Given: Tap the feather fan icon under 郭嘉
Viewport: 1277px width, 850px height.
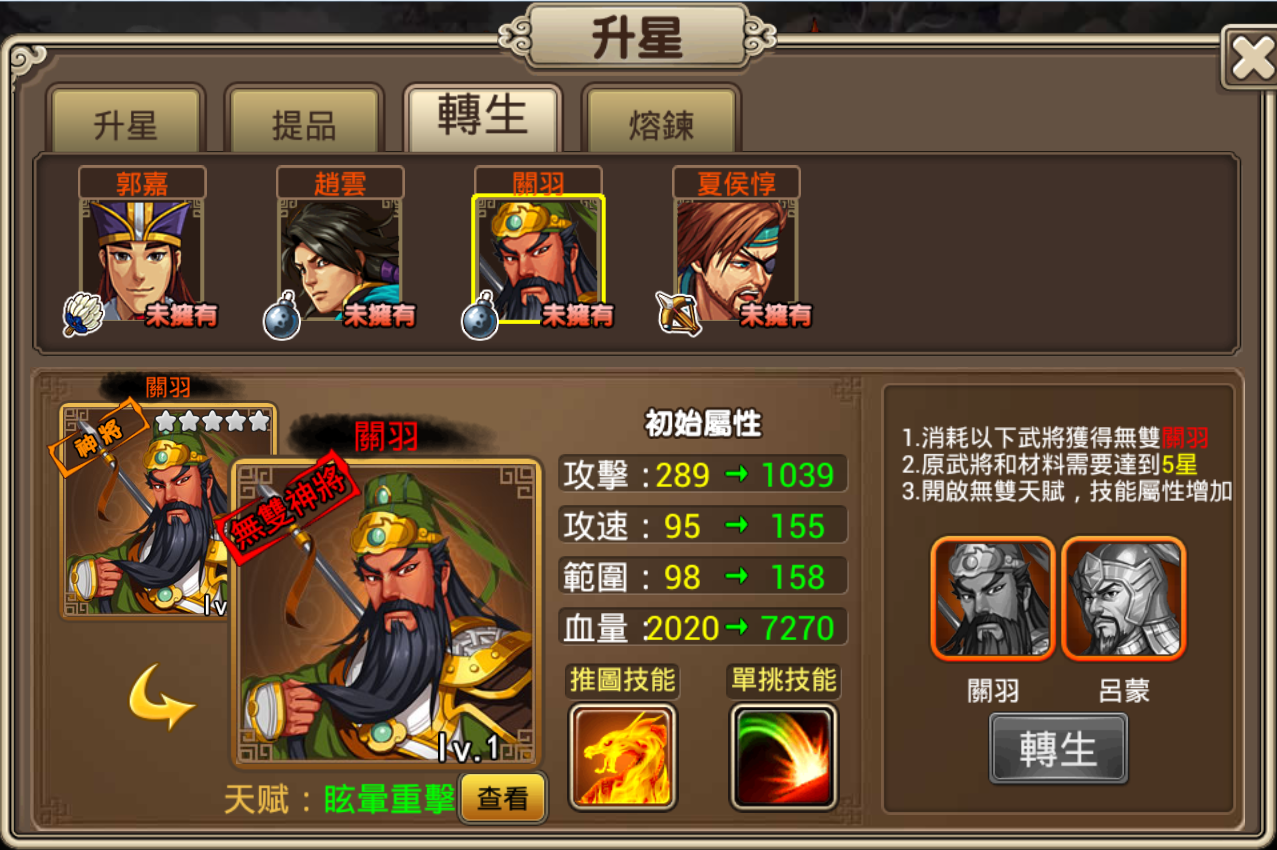Looking at the screenshot, I should pyautogui.click(x=83, y=316).
